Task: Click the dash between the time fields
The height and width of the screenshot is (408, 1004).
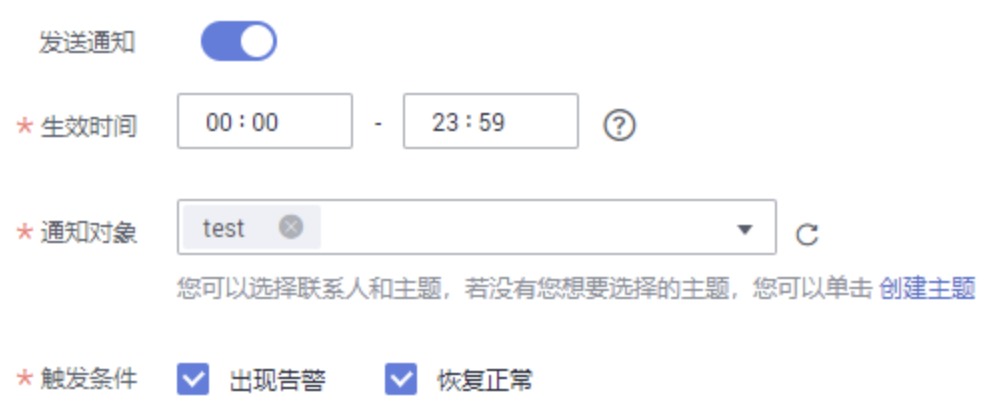Action: 378,122
